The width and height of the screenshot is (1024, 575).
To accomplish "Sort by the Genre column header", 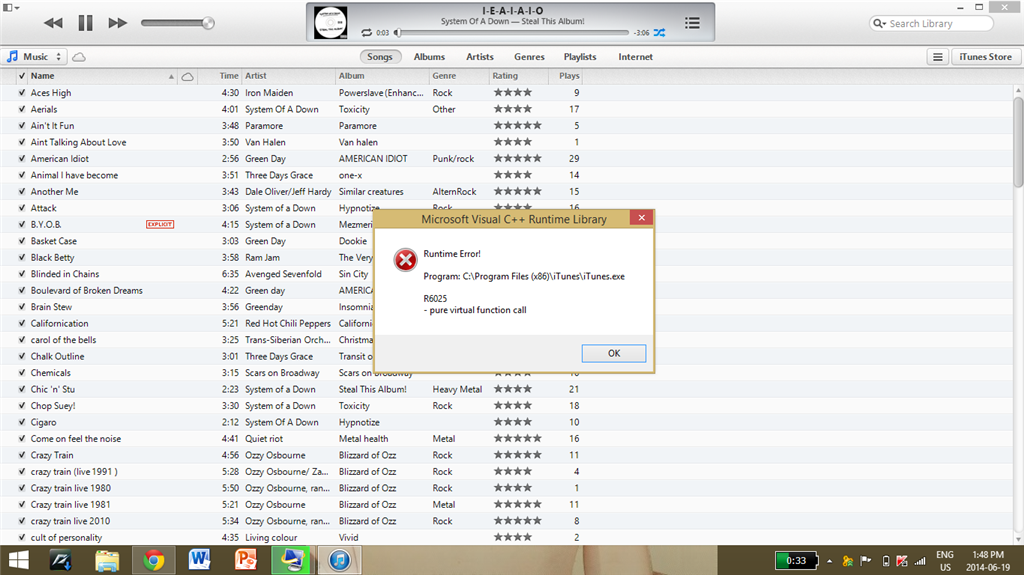I will pos(459,76).
